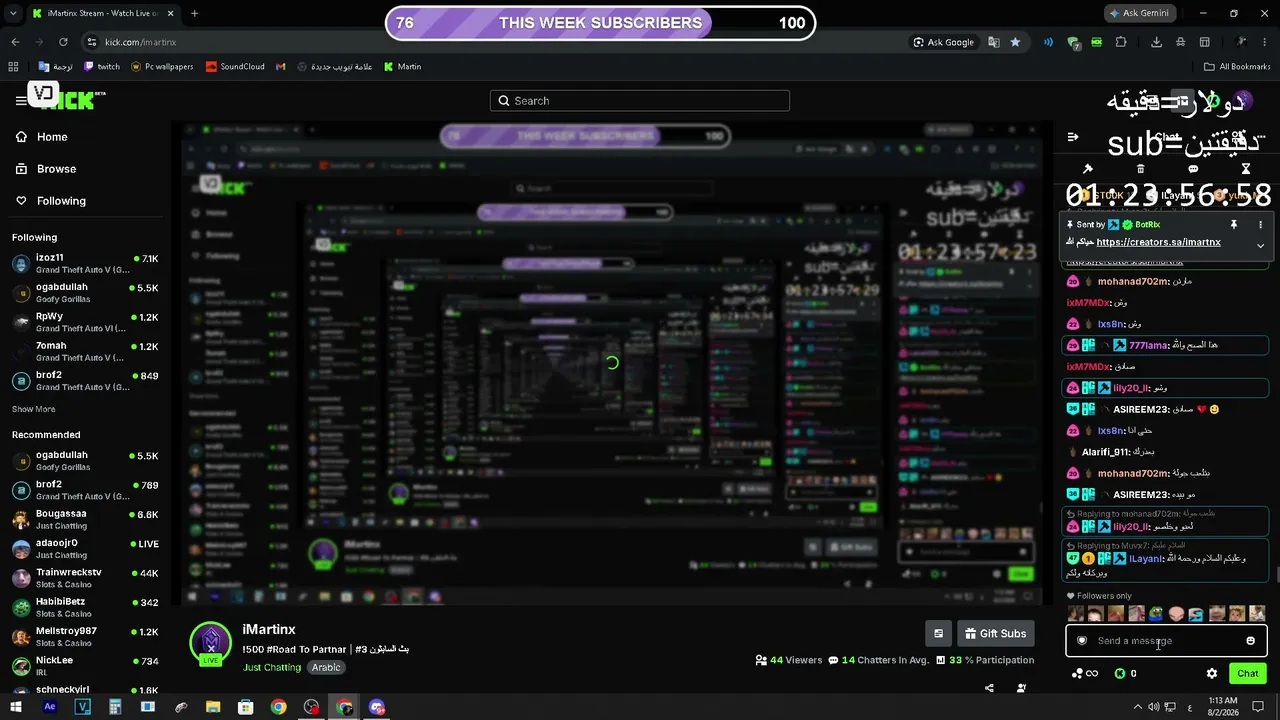Viewport: 1280px width, 720px height.
Task: Click the icon button beside Gift Subs
Action: coord(938,633)
